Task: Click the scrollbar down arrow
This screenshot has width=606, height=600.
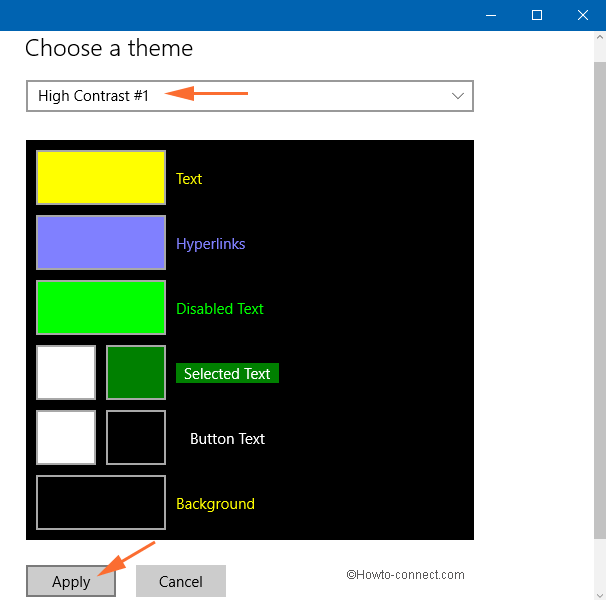Action: (600, 595)
